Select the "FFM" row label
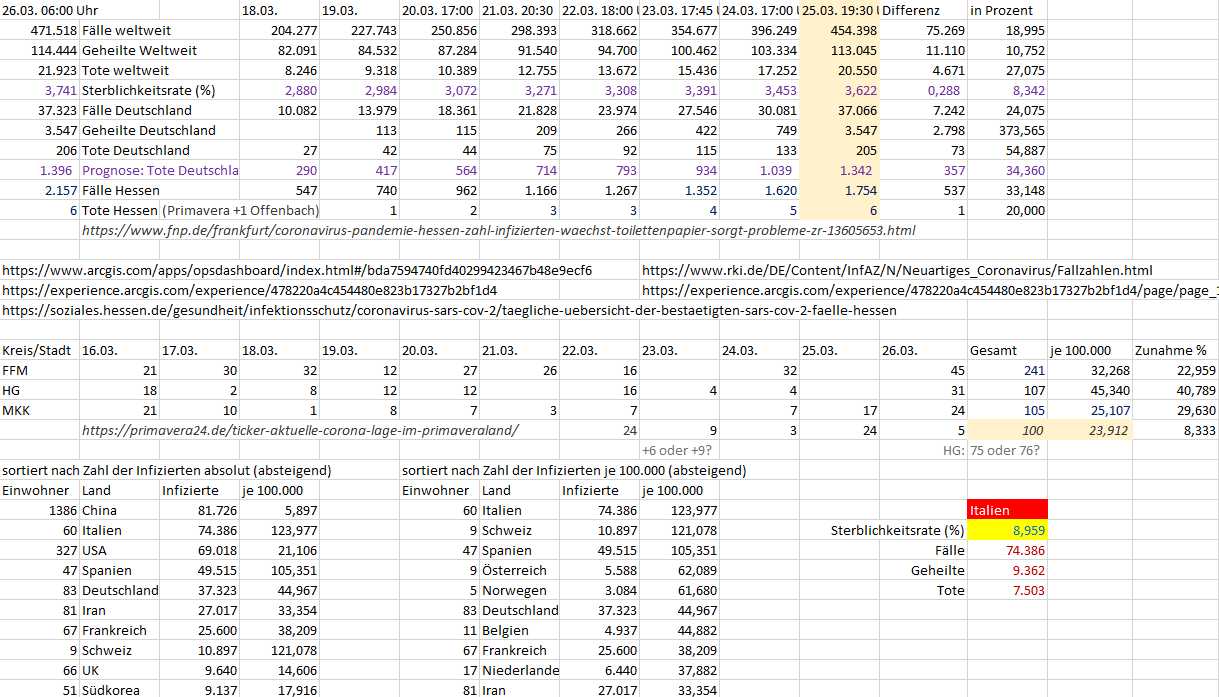Viewport: 1219px width, 697px height. click(15, 370)
